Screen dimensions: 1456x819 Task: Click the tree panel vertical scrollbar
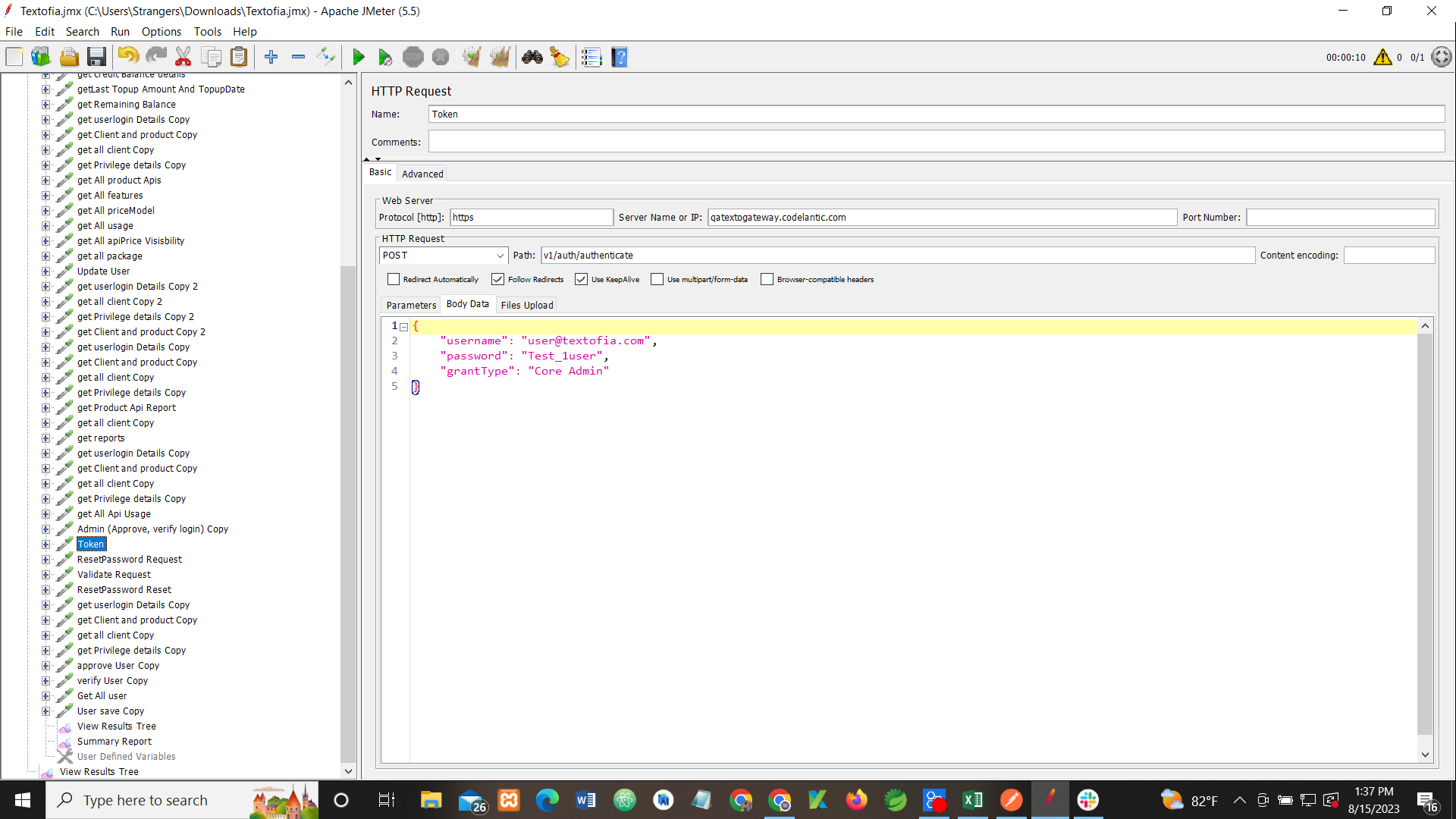348,514
